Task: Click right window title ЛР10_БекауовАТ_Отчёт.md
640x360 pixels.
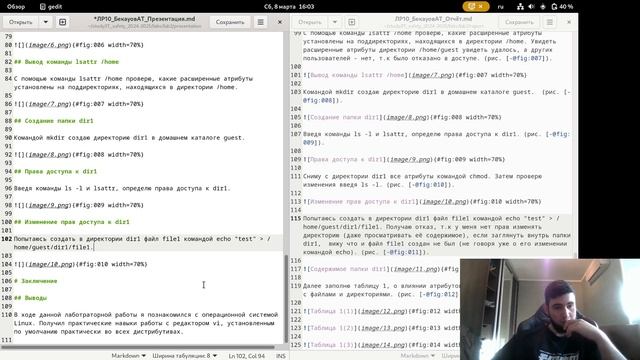Action: pos(433,19)
